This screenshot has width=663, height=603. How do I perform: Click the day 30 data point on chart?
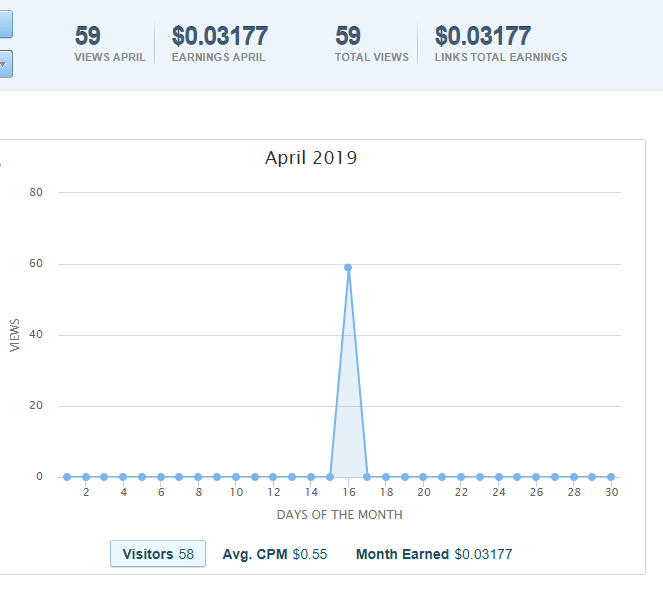pos(611,477)
